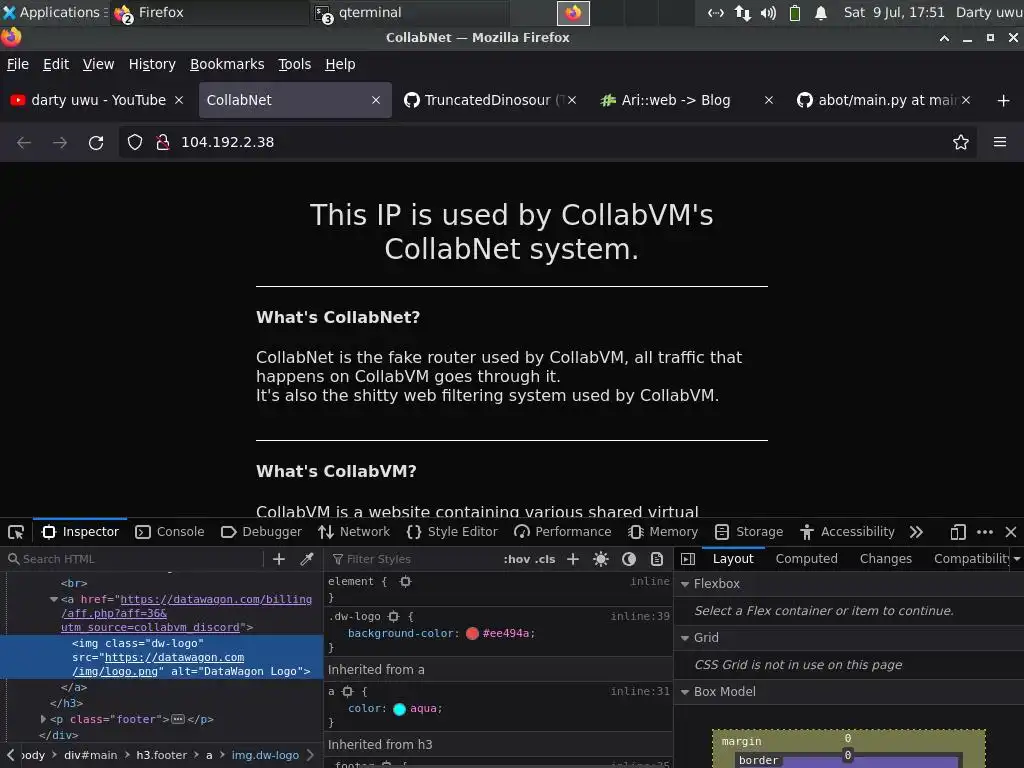Open Firefox hamburger application menu
This screenshot has width=1024, height=768.
click(x=999, y=142)
